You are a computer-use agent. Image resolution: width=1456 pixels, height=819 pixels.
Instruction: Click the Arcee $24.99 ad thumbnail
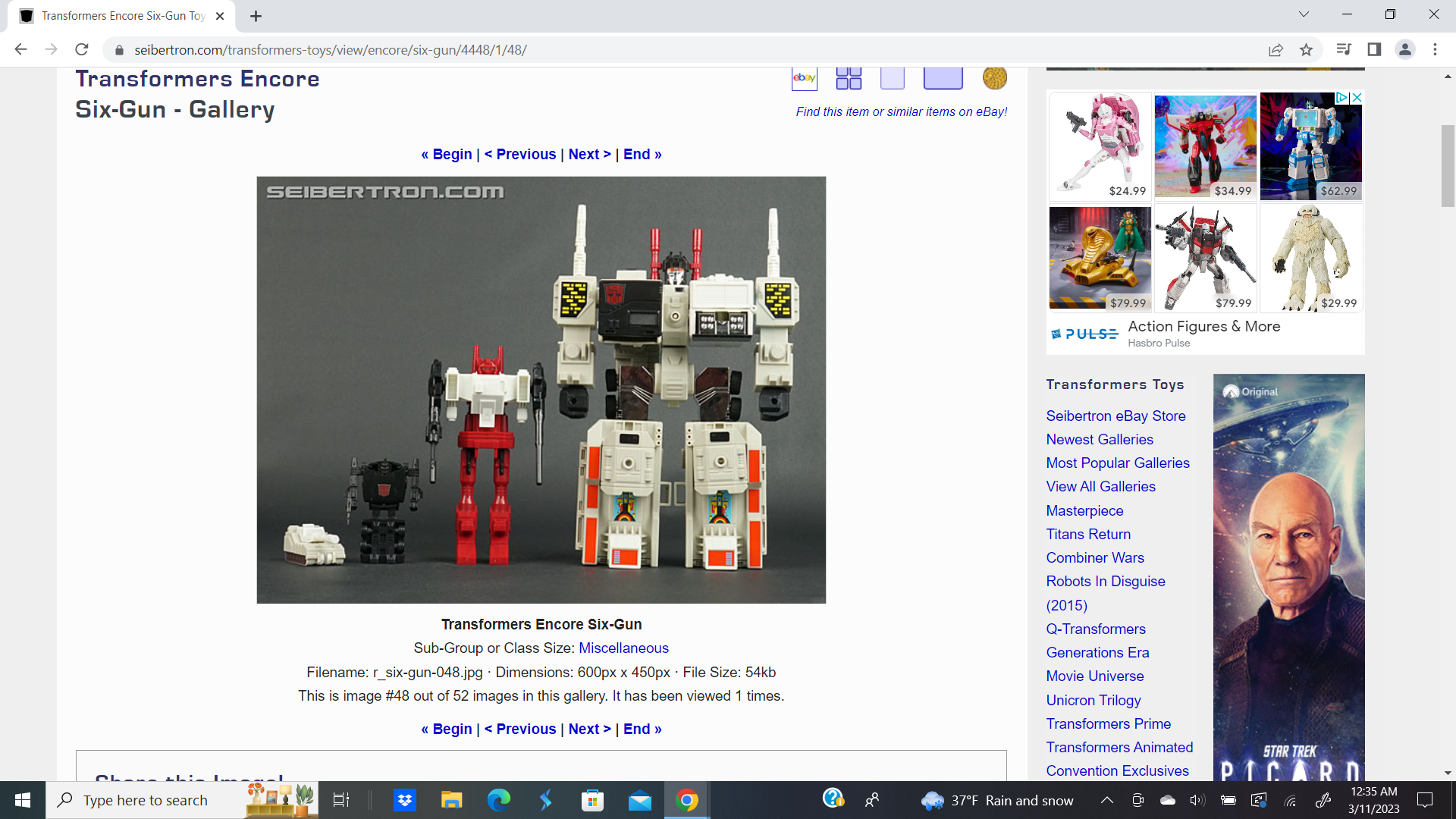tap(1100, 146)
